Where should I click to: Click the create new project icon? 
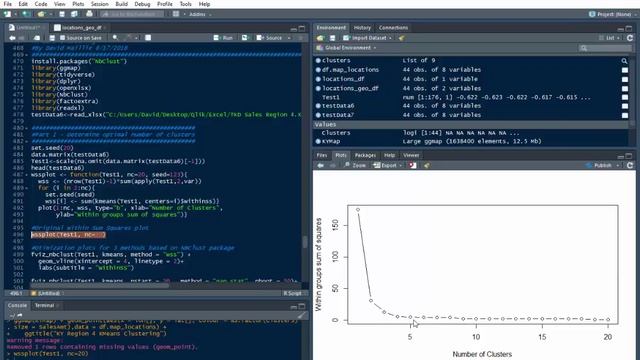pyautogui.click(x=26, y=14)
